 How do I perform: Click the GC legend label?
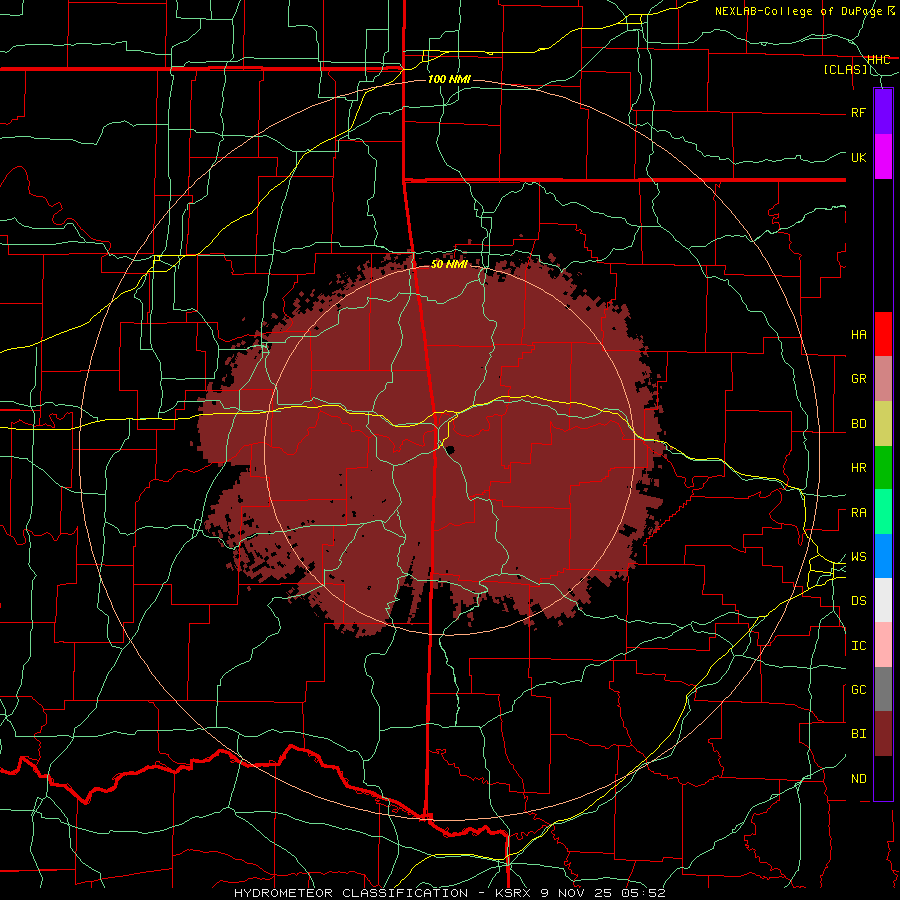858,690
